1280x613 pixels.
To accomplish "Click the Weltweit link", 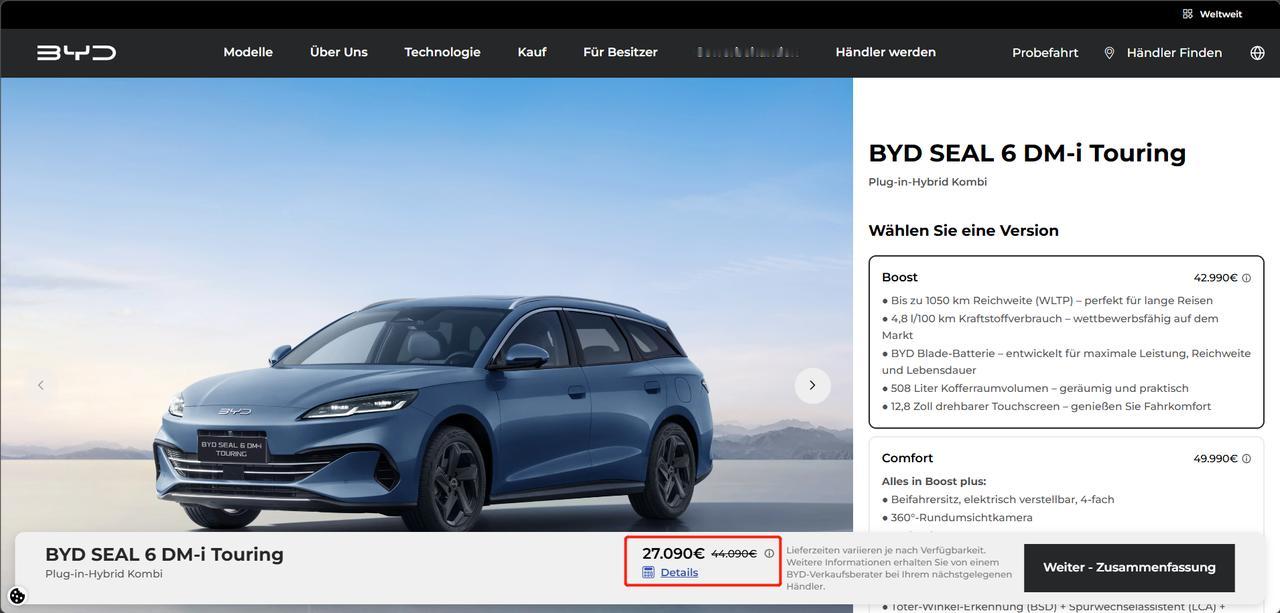I will pyautogui.click(x=1220, y=14).
